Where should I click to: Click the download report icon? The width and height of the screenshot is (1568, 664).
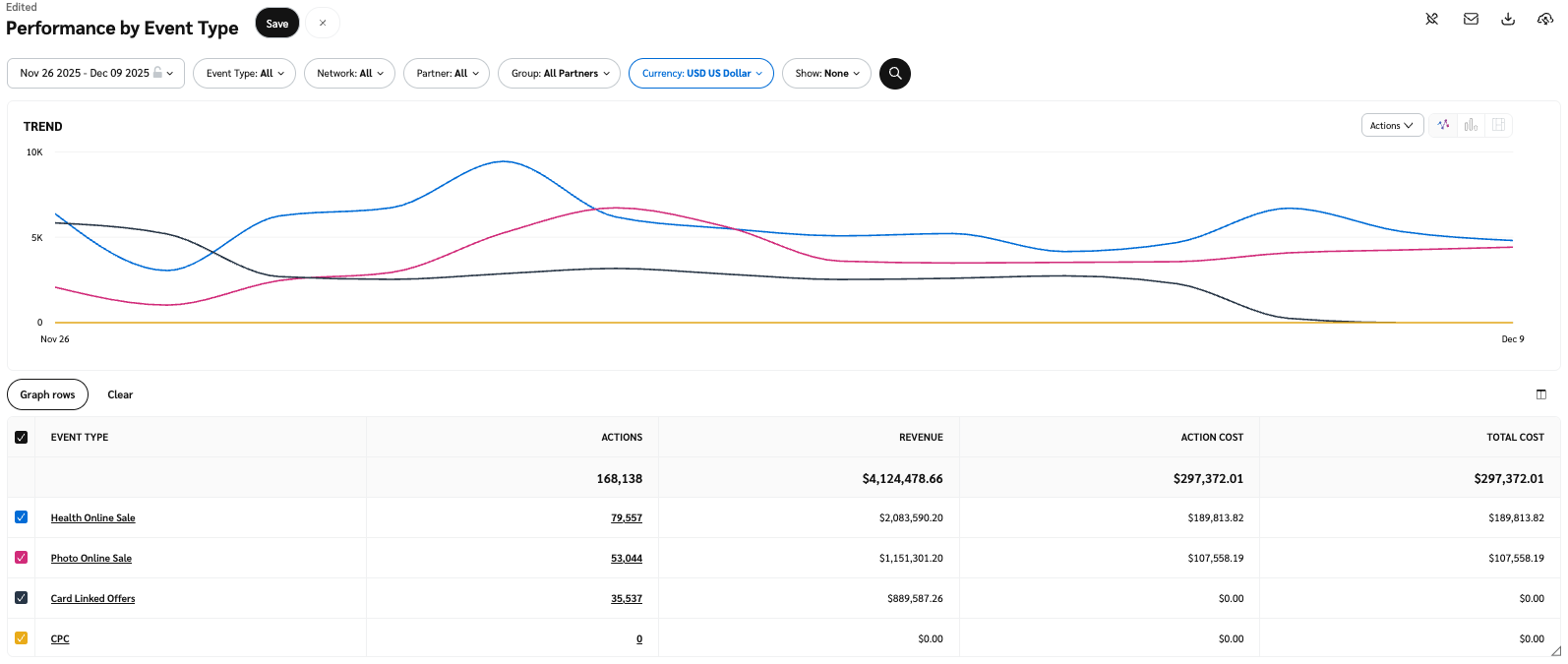[x=1508, y=19]
